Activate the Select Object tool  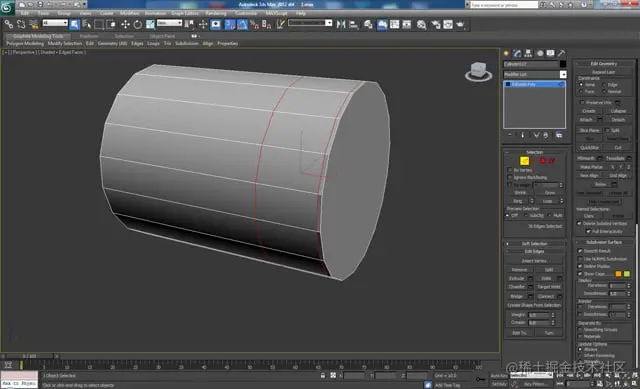75,24
